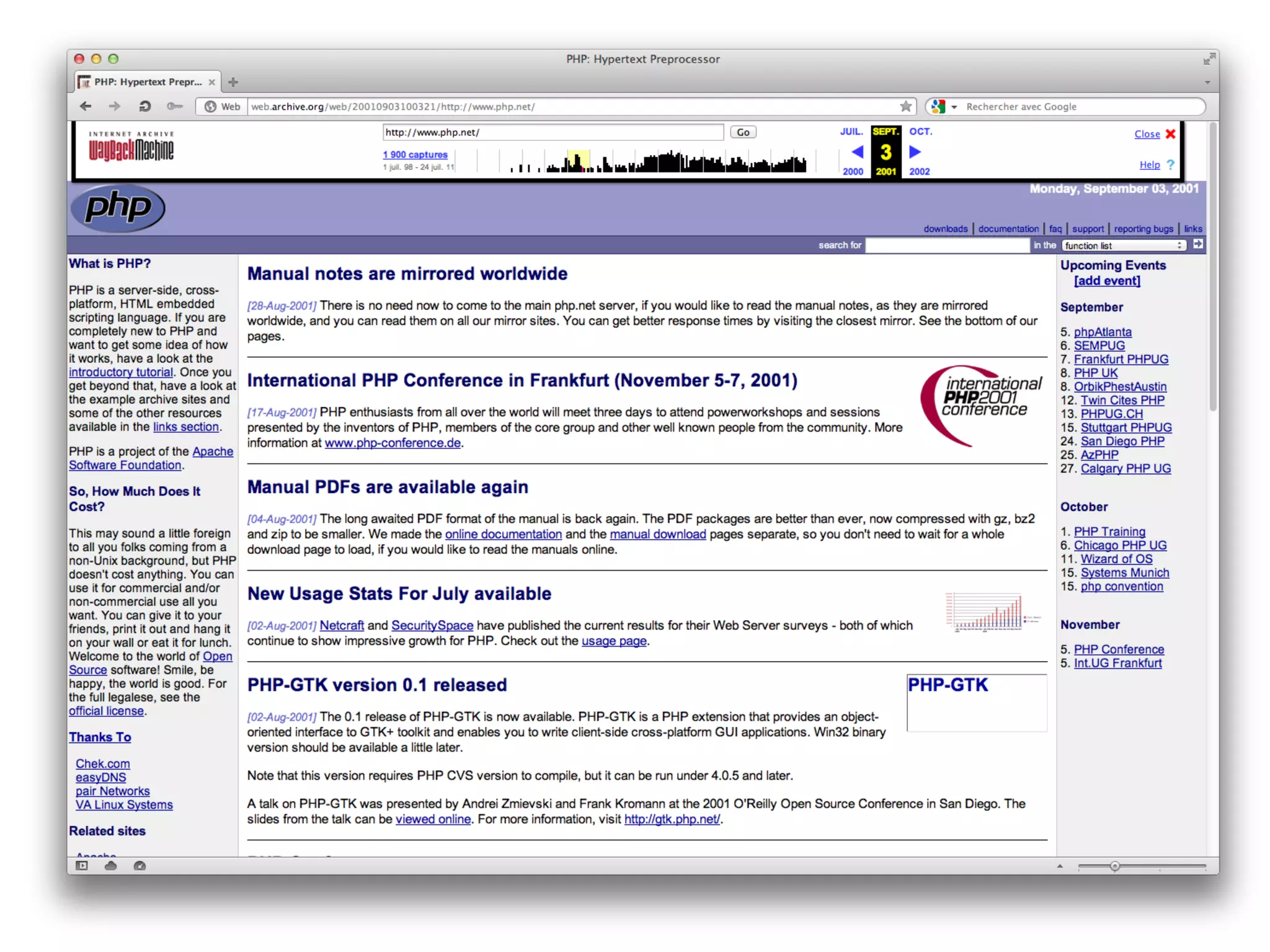This screenshot has height=952, width=1270.
Task: Submit search with arrow button
Action: [1198, 244]
